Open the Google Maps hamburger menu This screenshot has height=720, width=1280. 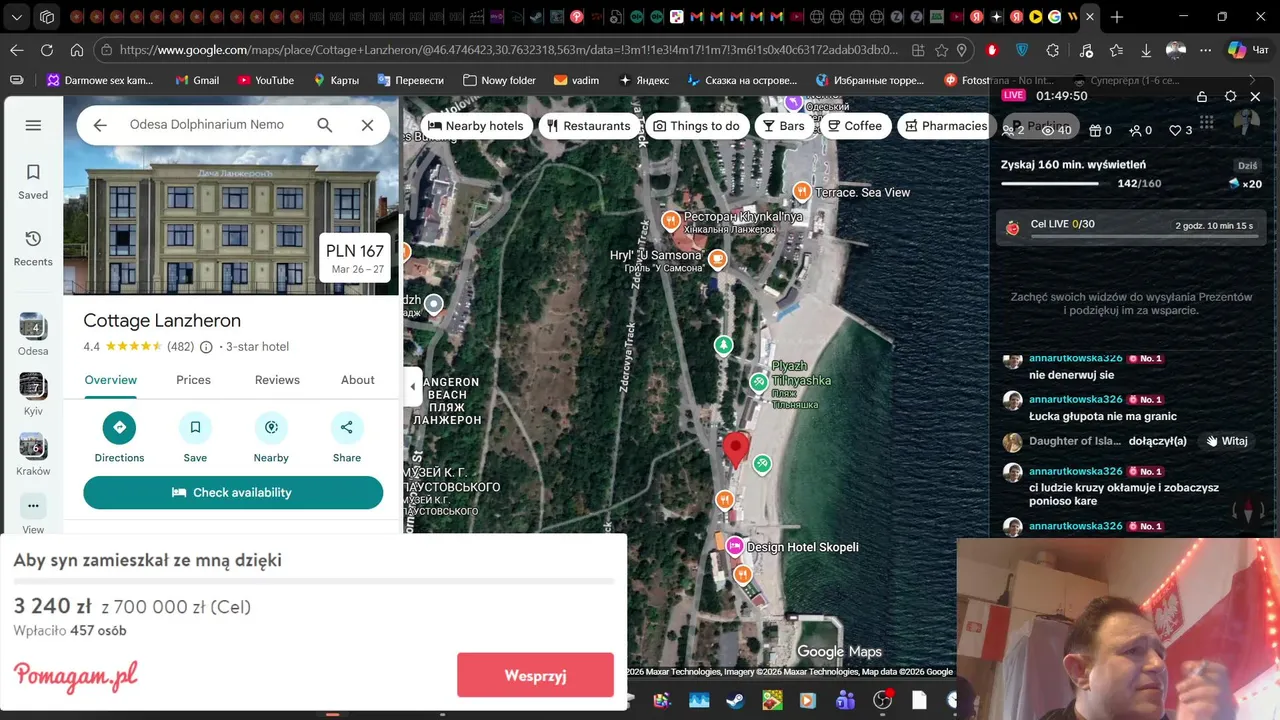coord(33,125)
